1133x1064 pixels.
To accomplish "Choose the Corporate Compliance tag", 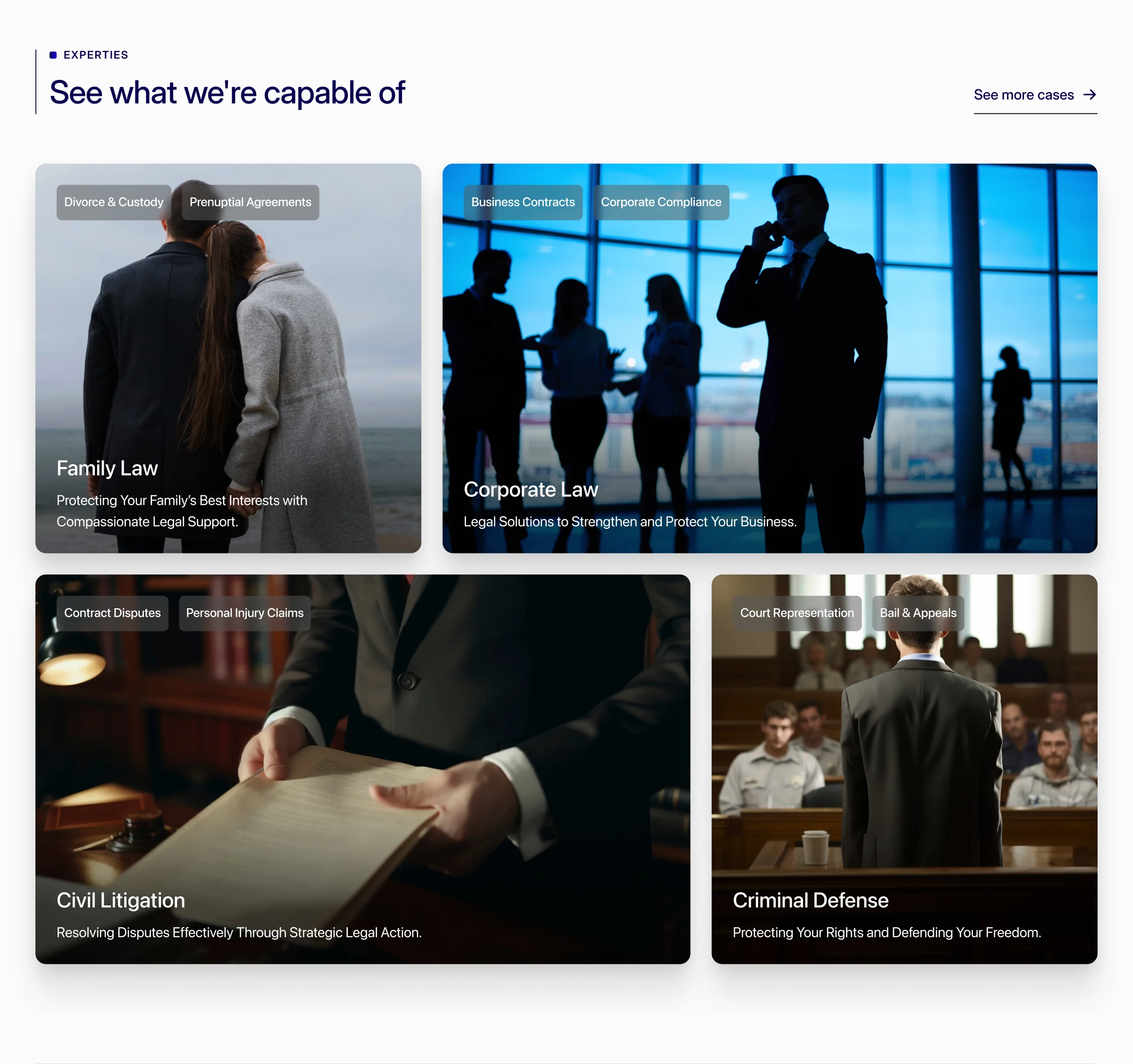I will (660, 202).
